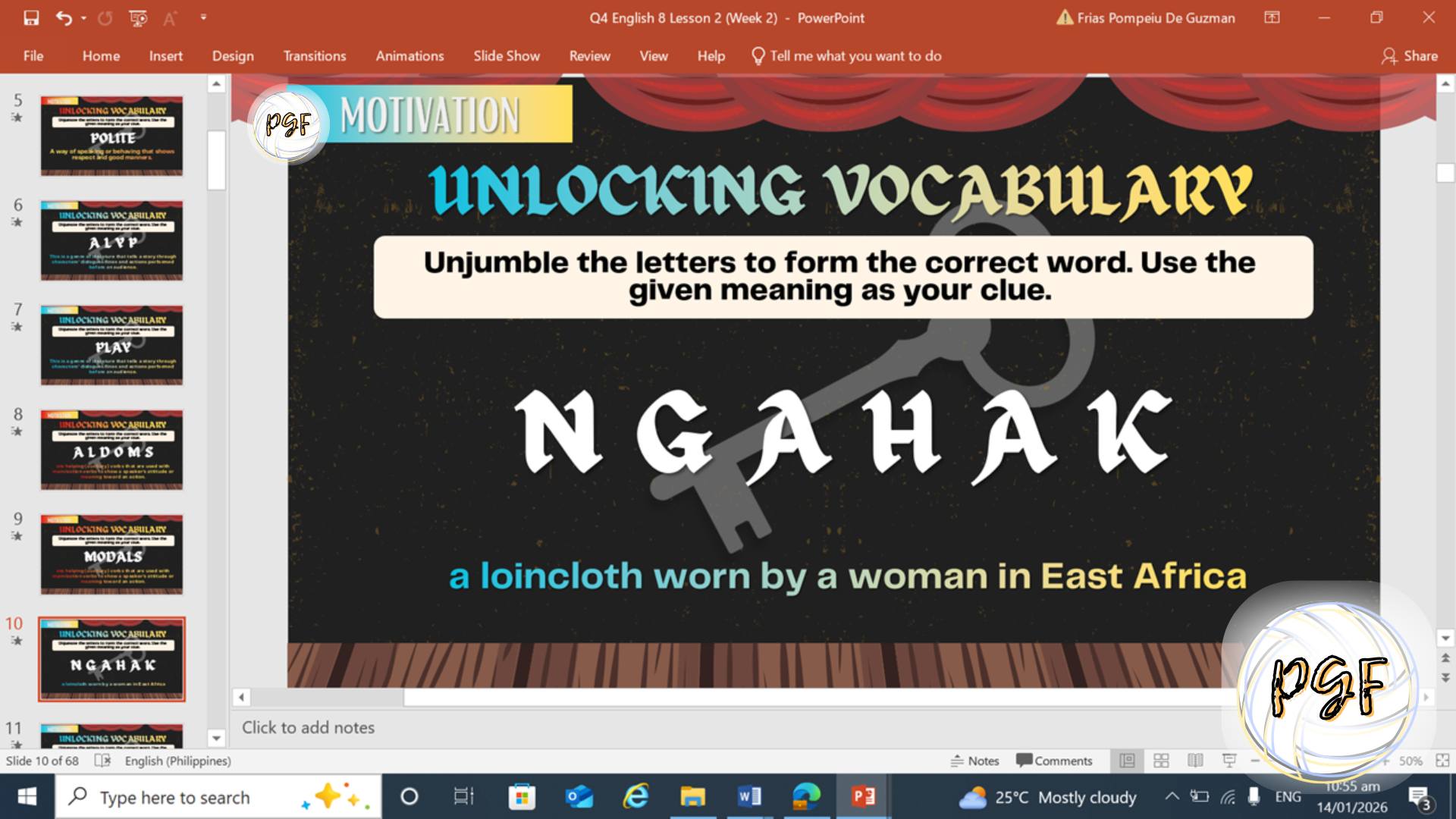Viewport: 1456px width, 819px height.
Task: Select slide 8 thumbnail ALDOMS
Action: 111,450
